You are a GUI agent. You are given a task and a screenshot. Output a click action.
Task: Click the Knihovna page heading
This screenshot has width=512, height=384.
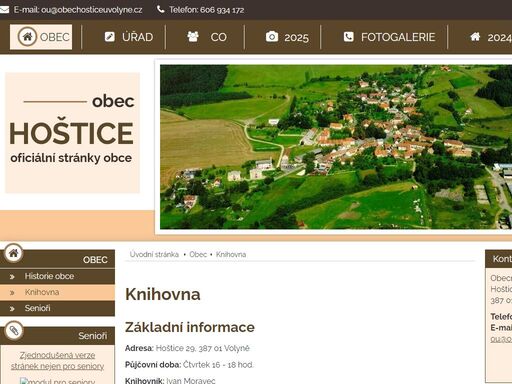163,294
